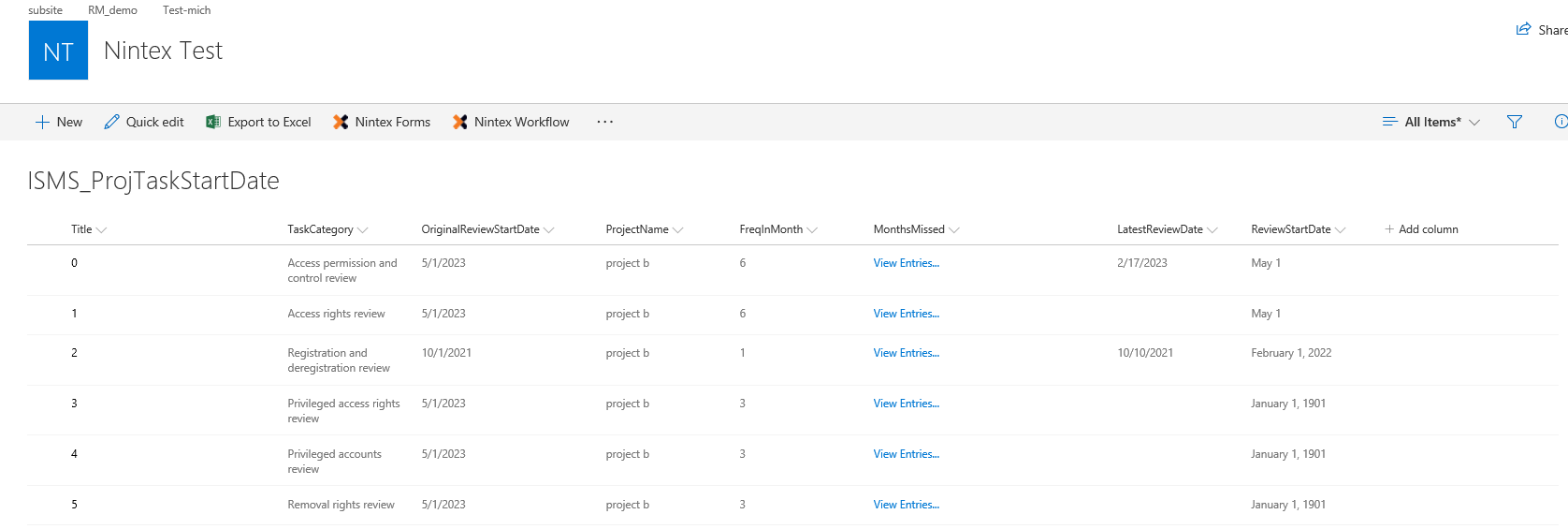
Task: Click the Quick edit command label
Action: coord(155,122)
